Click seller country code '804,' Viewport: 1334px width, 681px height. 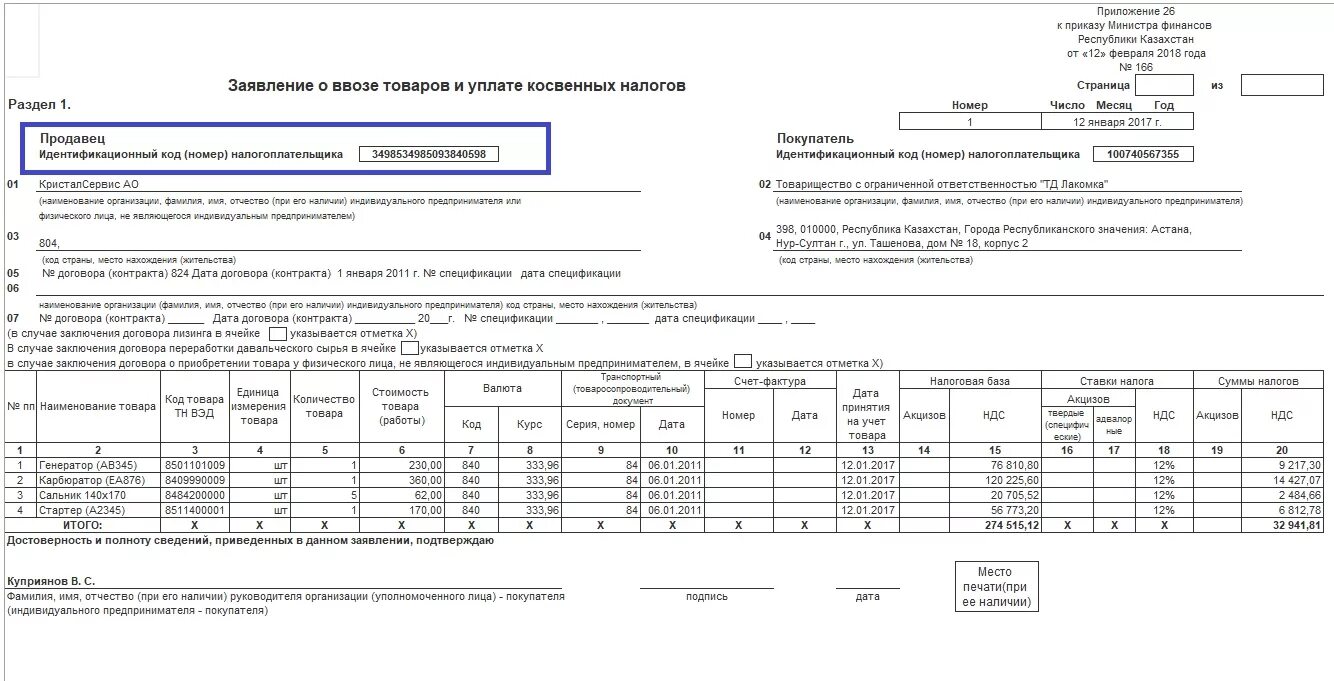(x=49, y=243)
